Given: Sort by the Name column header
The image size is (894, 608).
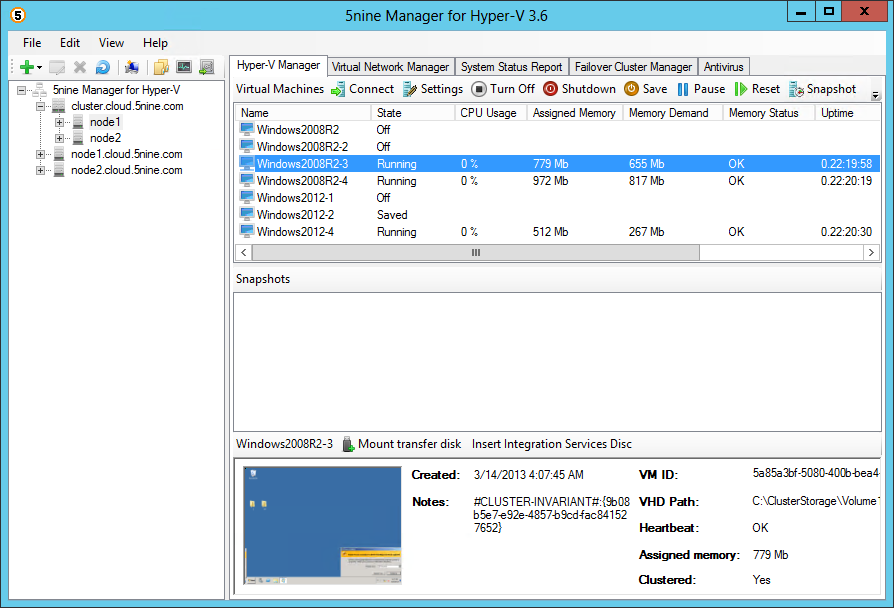Looking at the screenshot, I should (303, 113).
